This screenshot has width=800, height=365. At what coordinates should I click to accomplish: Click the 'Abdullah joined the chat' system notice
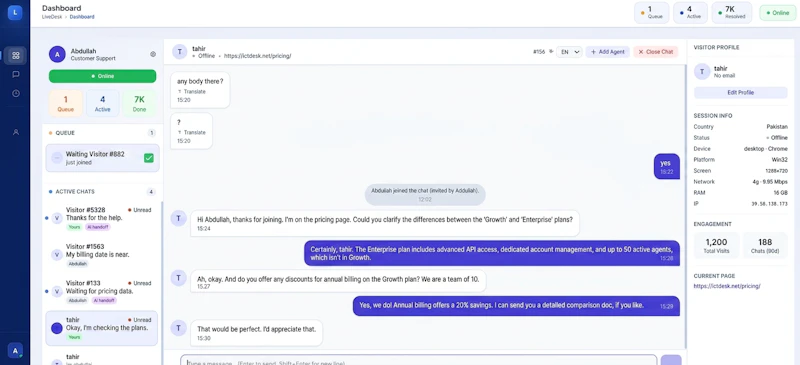[x=425, y=194]
